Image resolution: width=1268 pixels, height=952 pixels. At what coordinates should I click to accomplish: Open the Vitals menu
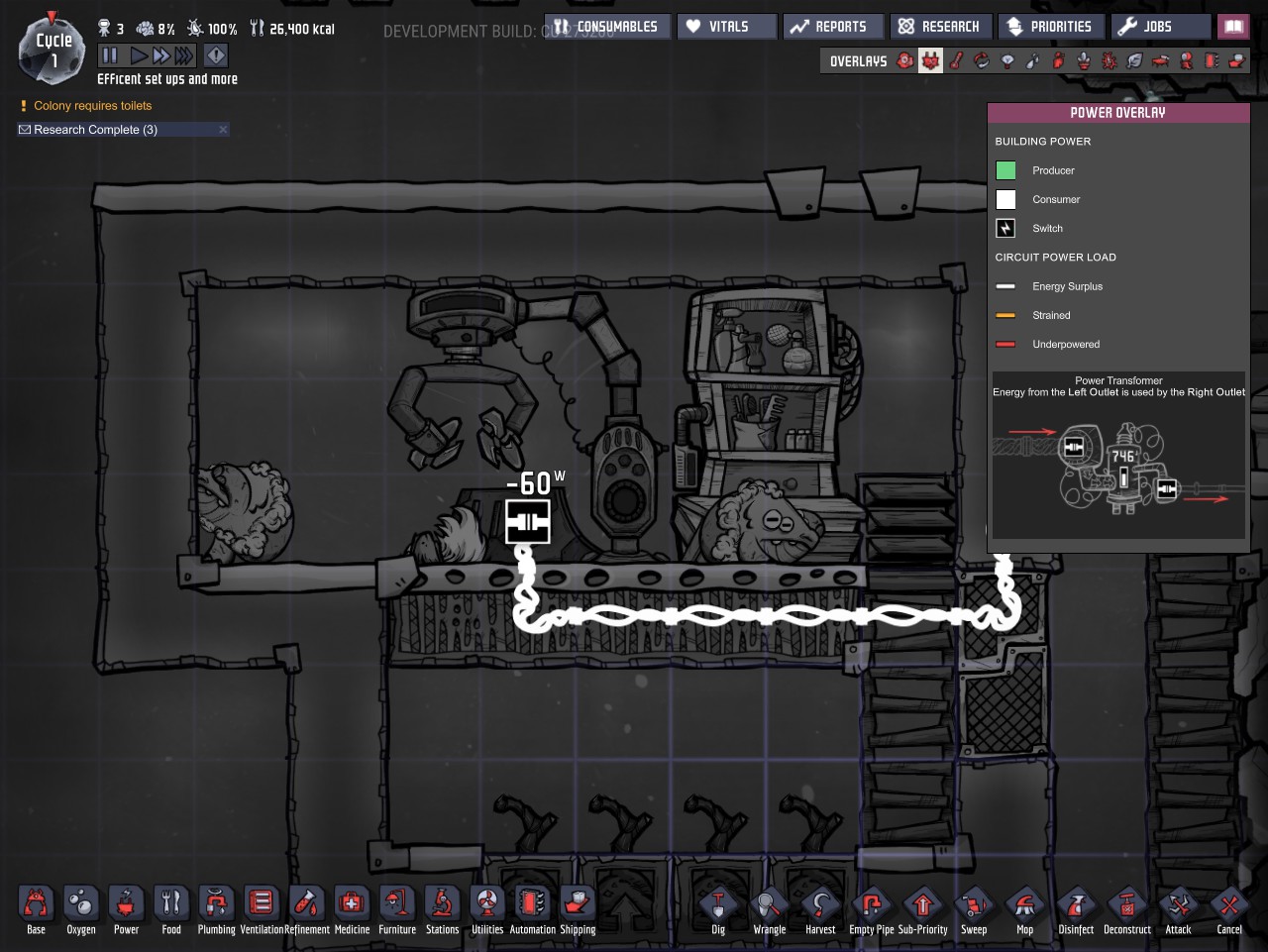tap(727, 27)
